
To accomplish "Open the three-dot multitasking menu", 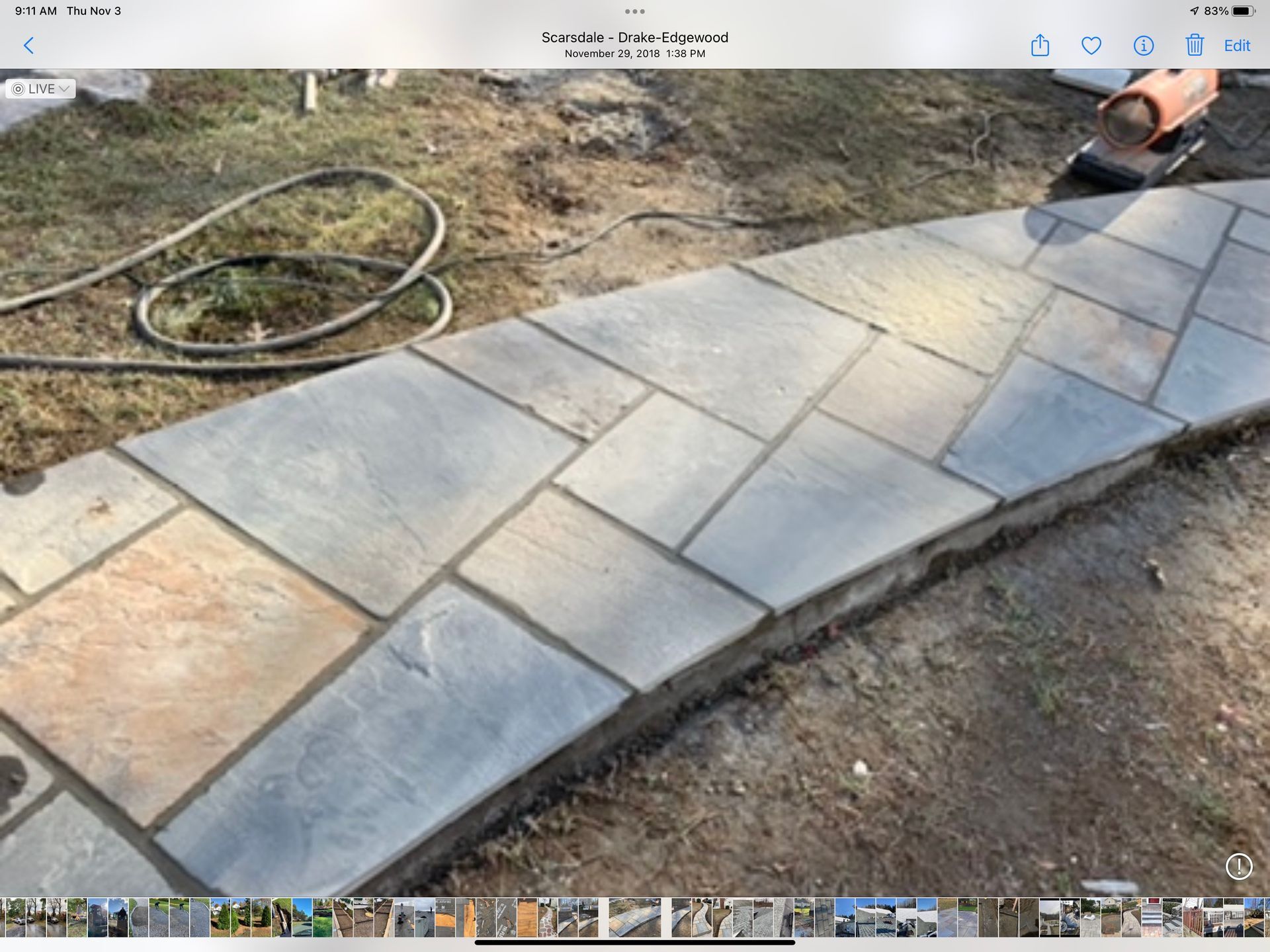I will tap(635, 11).
